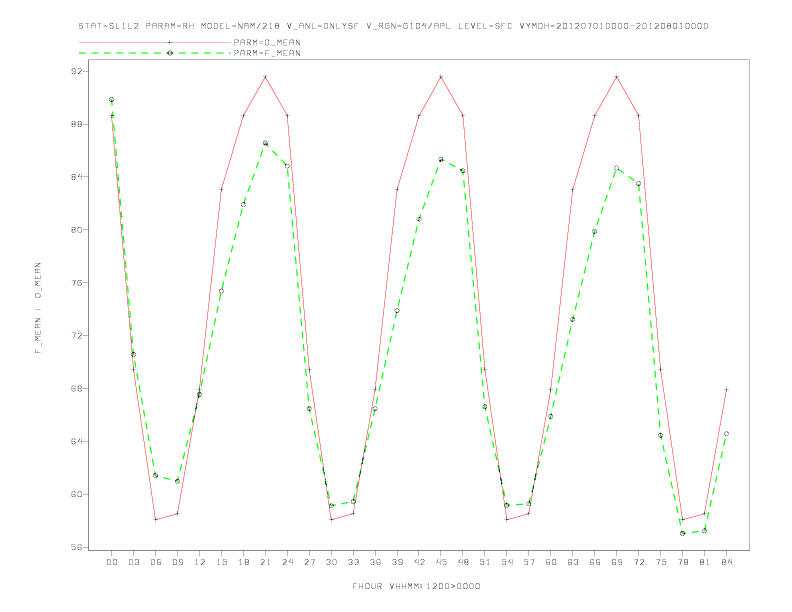This screenshot has width=792, height=612.
Task: Click the y-axis label F_MEAN | O_MEAN
Action: pos(38,308)
